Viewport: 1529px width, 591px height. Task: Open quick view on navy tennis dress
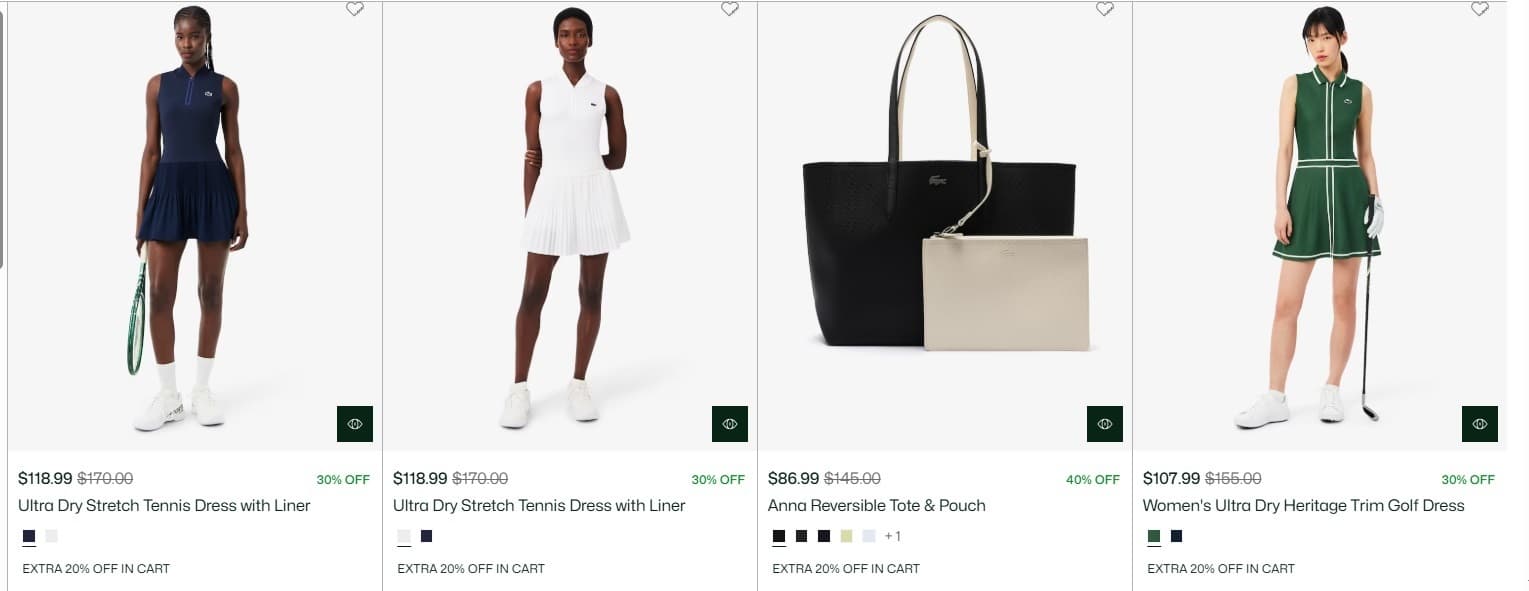pos(355,424)
